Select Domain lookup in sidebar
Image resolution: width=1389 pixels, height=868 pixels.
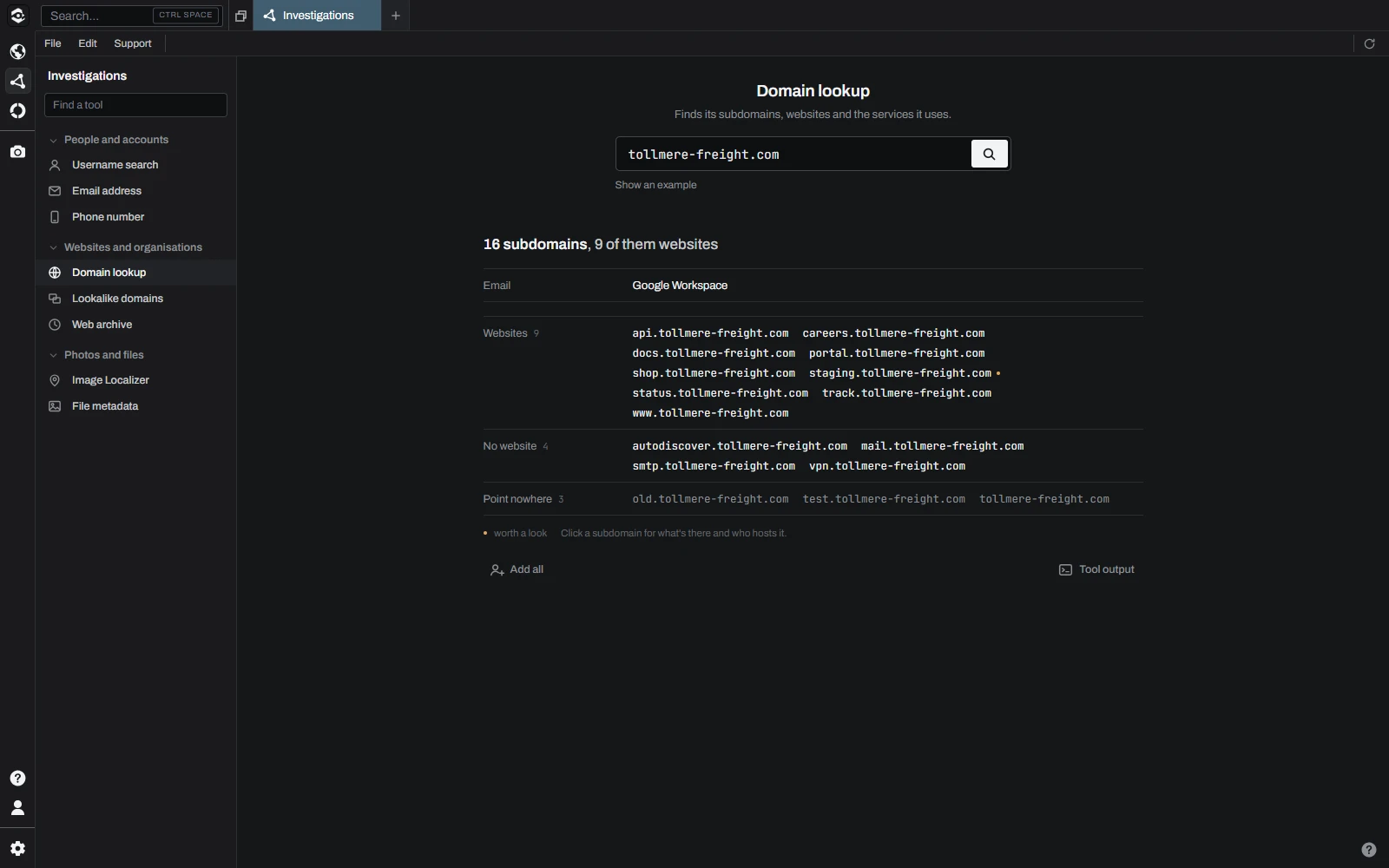tap(136, 273)
